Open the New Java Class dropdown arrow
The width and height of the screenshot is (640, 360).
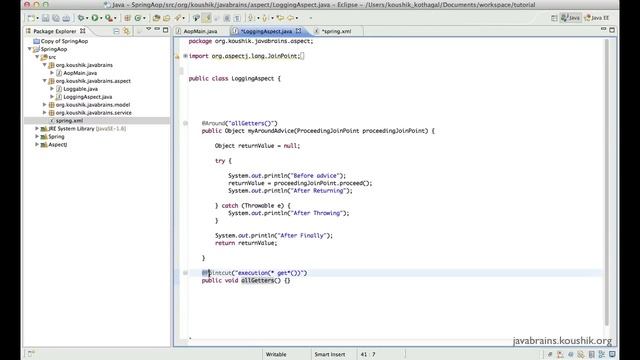[144, 18]
